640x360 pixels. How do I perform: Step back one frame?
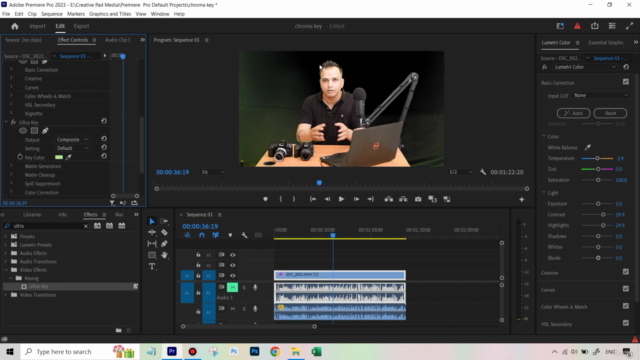point(327,199)
